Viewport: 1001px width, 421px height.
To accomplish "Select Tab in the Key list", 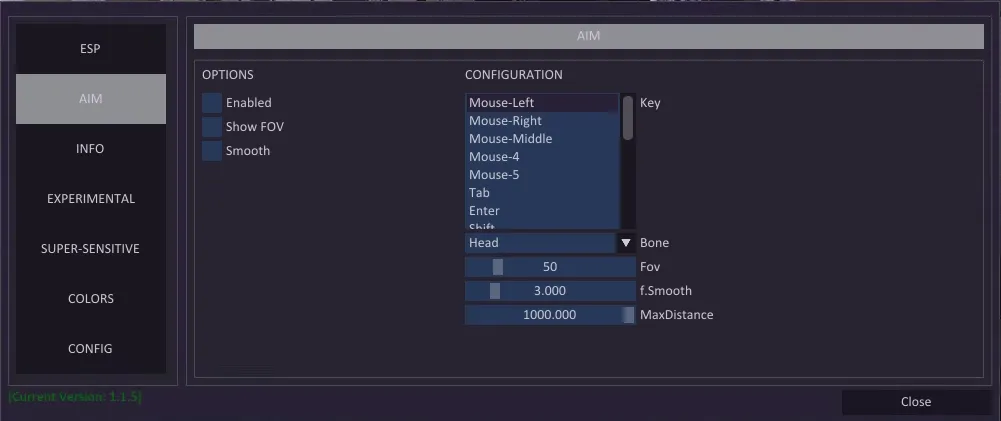I will click(542, 193).
